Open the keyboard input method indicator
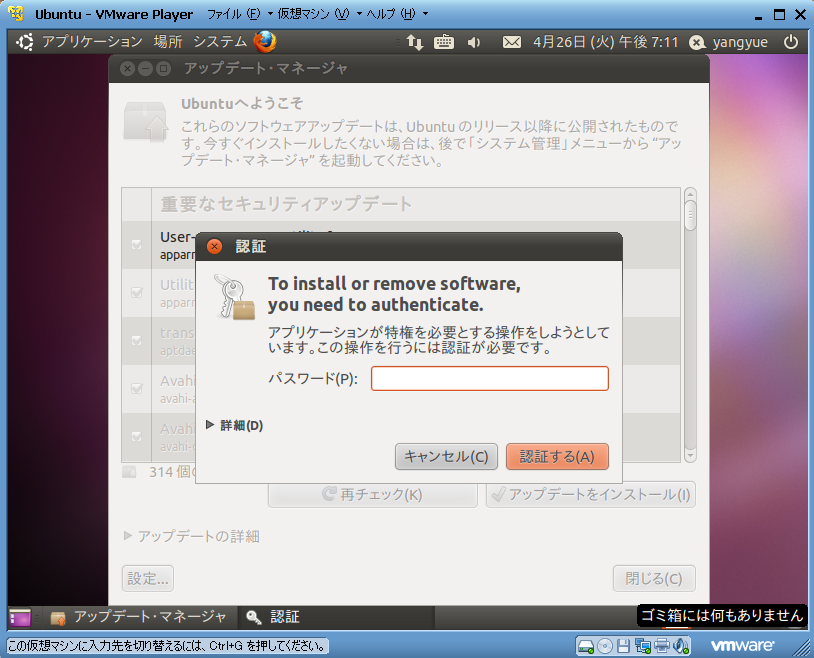The width and height of the screenshot is (814, 658). pos(443,42)
